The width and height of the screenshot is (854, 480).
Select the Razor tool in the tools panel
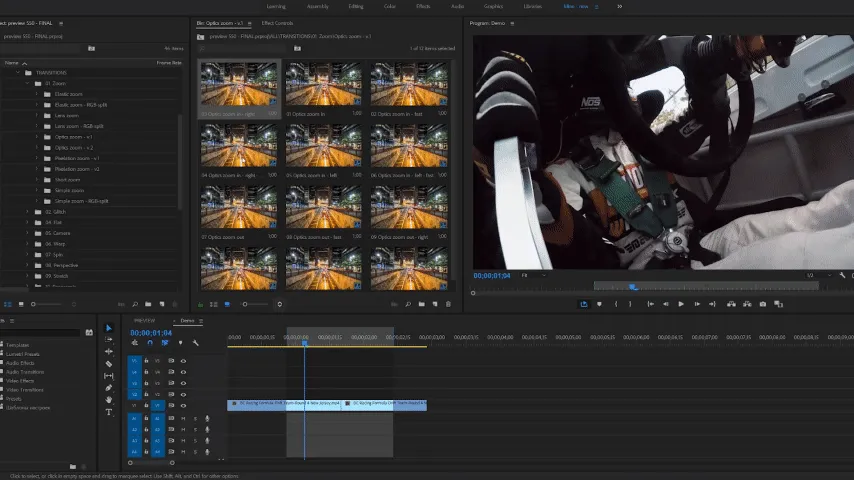[x=109, y=364]
